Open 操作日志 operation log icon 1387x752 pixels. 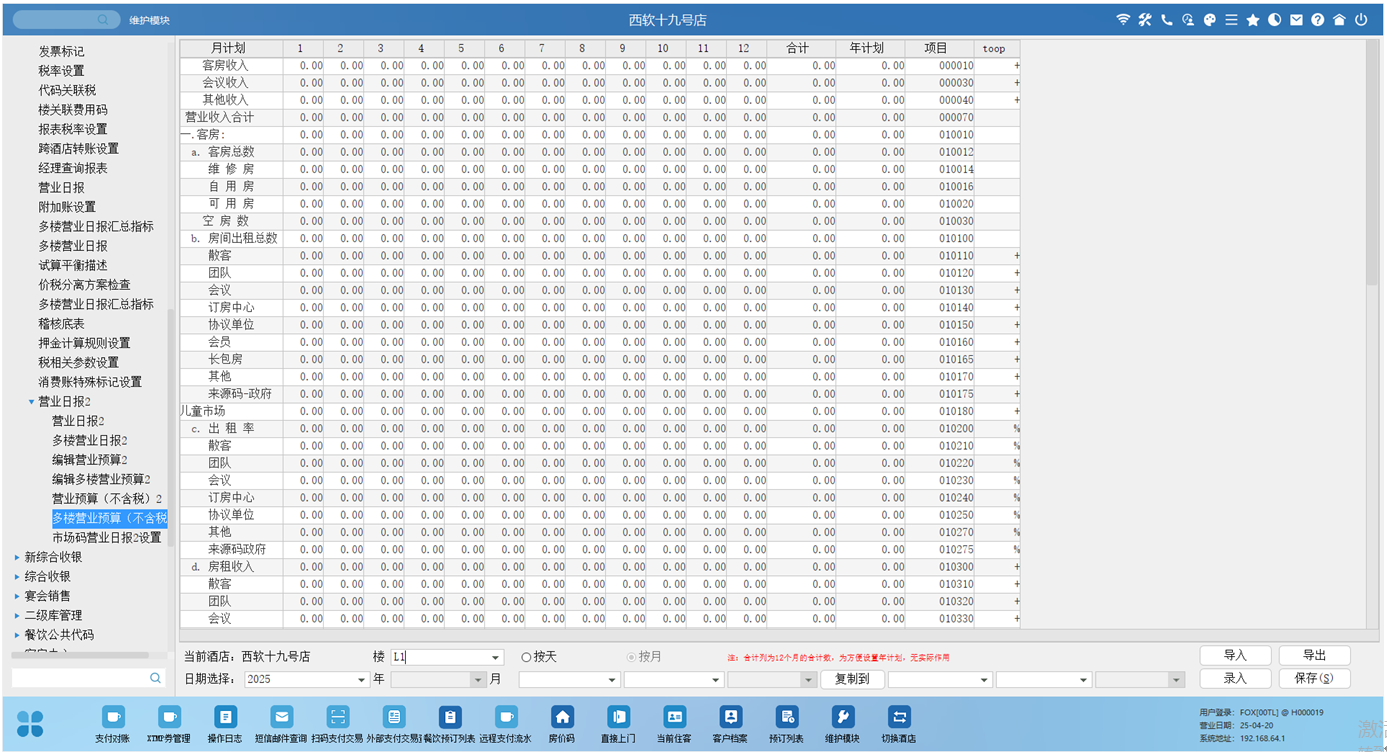tap(225, 724)
